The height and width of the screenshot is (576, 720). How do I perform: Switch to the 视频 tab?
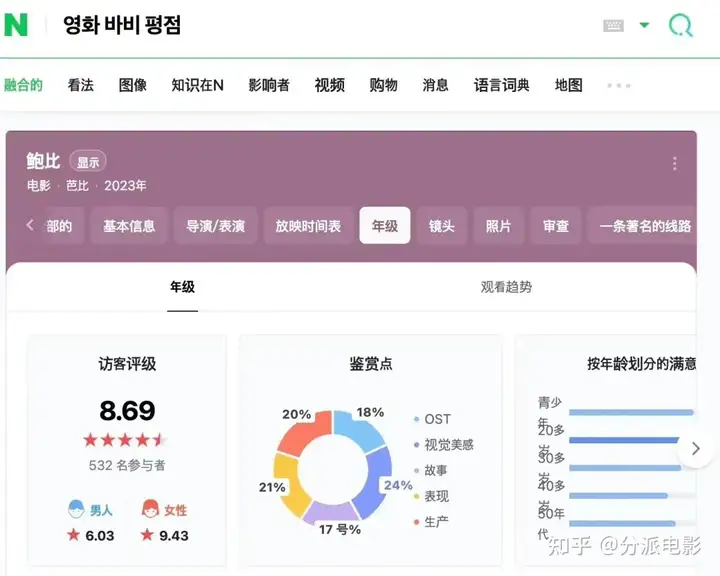(330, 85)
